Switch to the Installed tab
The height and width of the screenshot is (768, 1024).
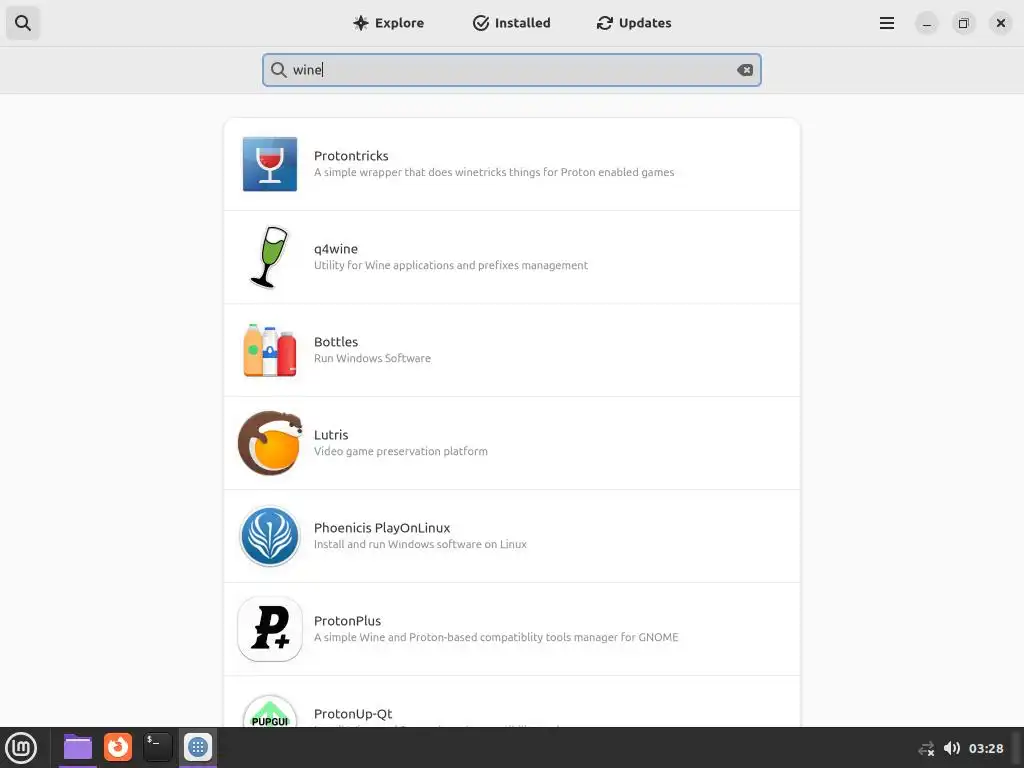coord(511,23)
